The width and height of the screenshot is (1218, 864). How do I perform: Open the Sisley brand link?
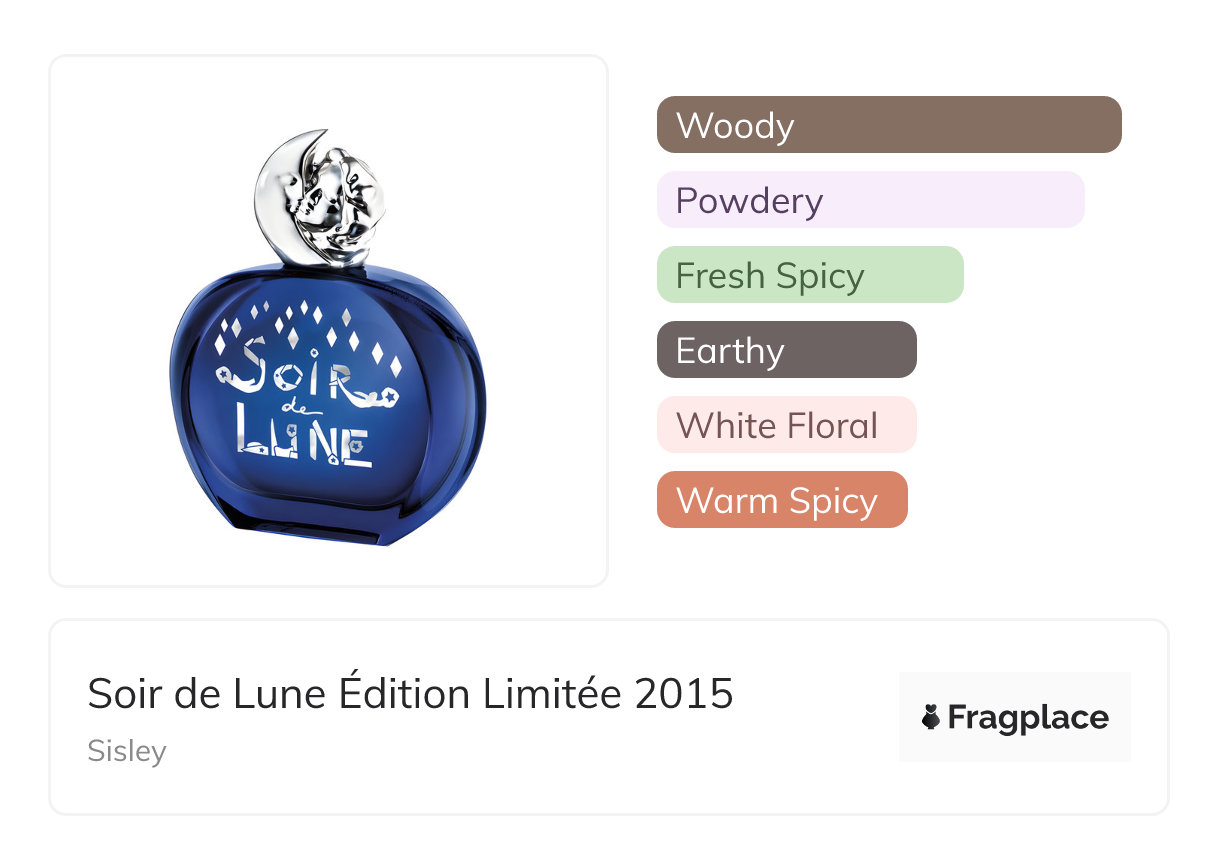pyautogui.click(x=127, y=751)
